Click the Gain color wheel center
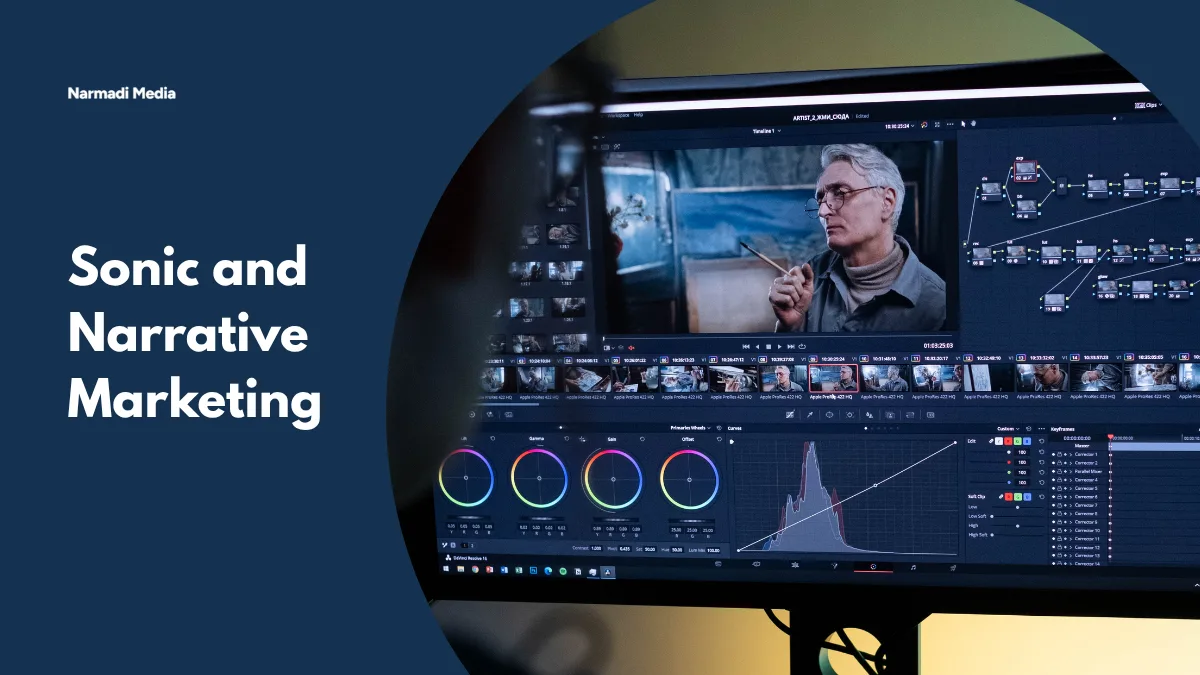 pyautogui.click(x=613, y=479)
